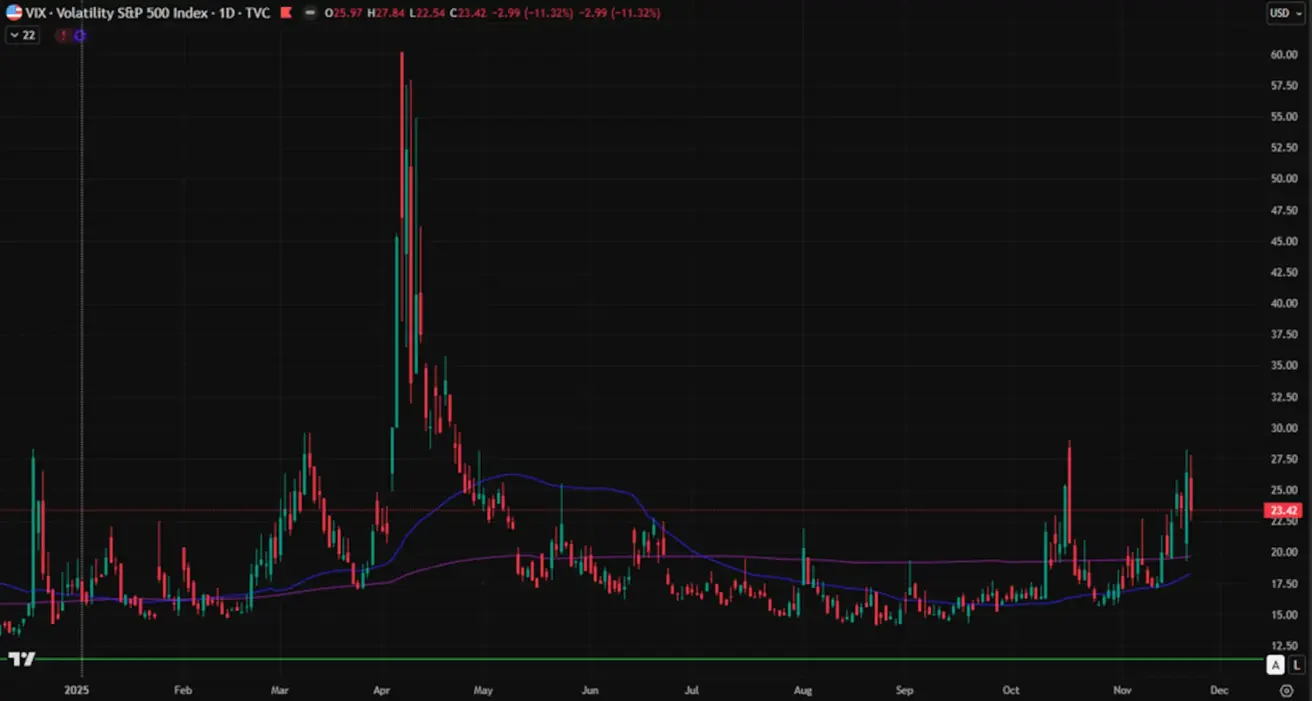This screenshot has height=701, width=1312.
Task: Click the Apr label on the time axis
Action: (381, 690)
